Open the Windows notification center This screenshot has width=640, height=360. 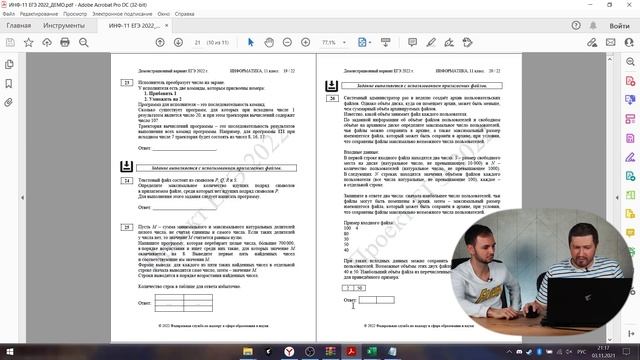pos(627,351)
